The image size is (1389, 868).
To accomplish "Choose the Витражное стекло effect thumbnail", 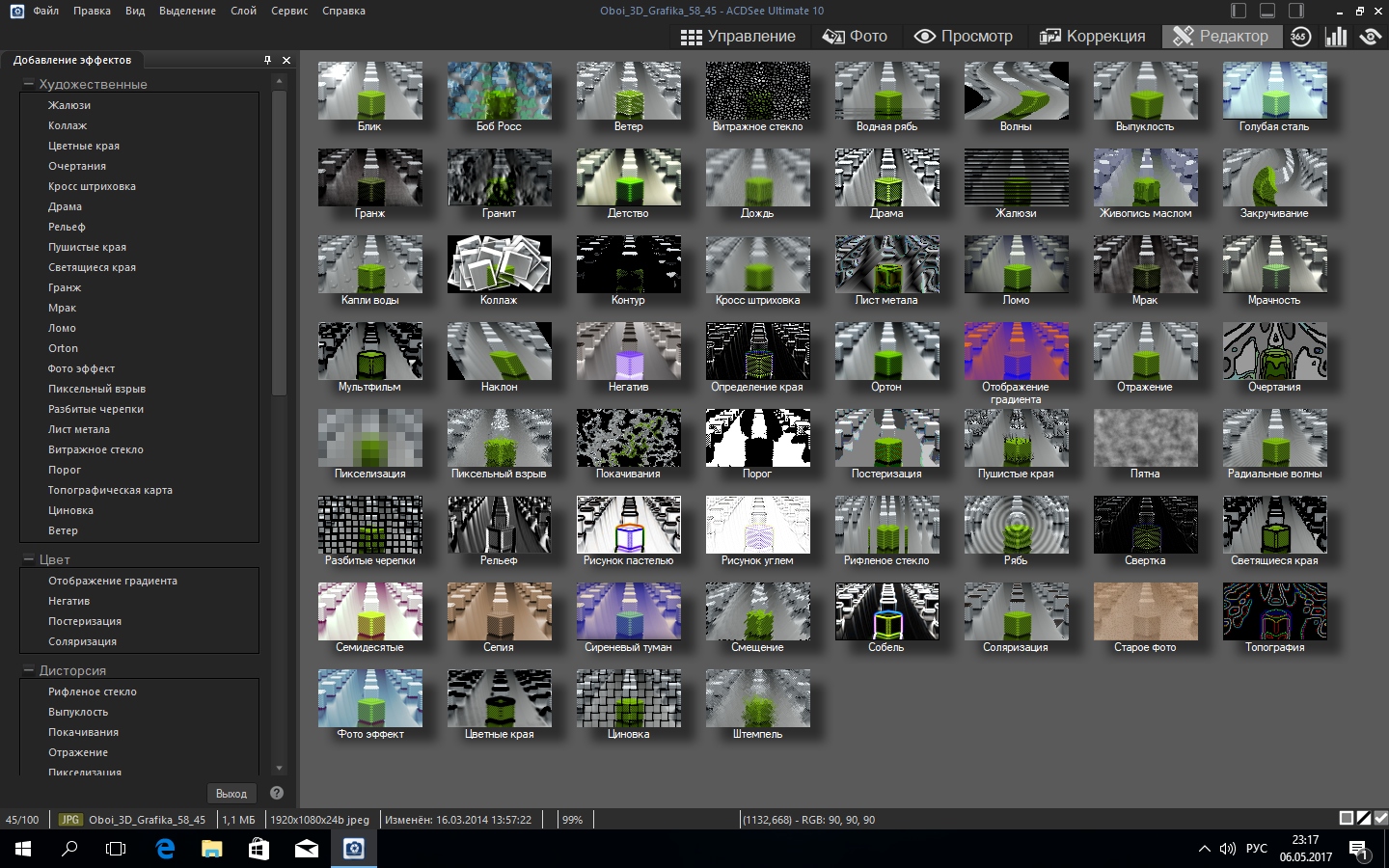I will (758, 91).
